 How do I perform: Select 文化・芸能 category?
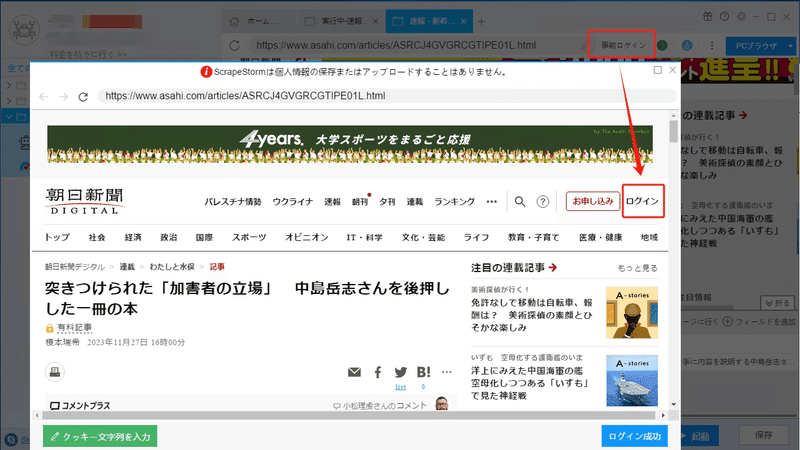tap(423, 237)
